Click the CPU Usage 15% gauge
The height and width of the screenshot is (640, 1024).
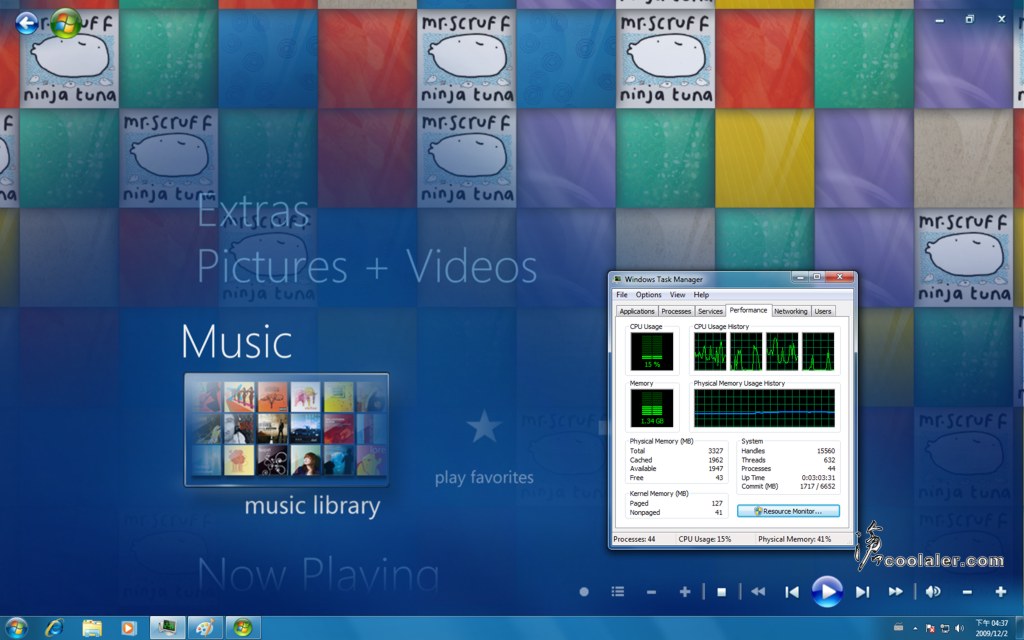652,351
